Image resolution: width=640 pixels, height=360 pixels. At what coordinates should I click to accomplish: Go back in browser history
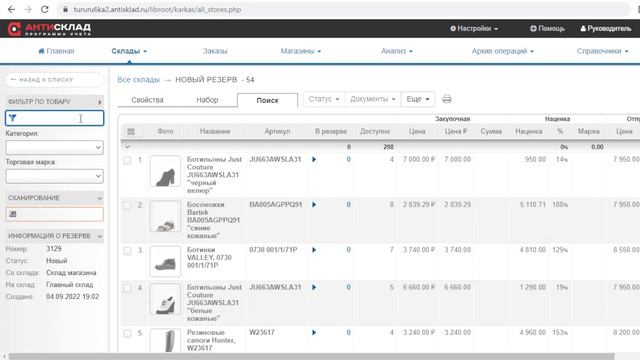coord(11,9)
